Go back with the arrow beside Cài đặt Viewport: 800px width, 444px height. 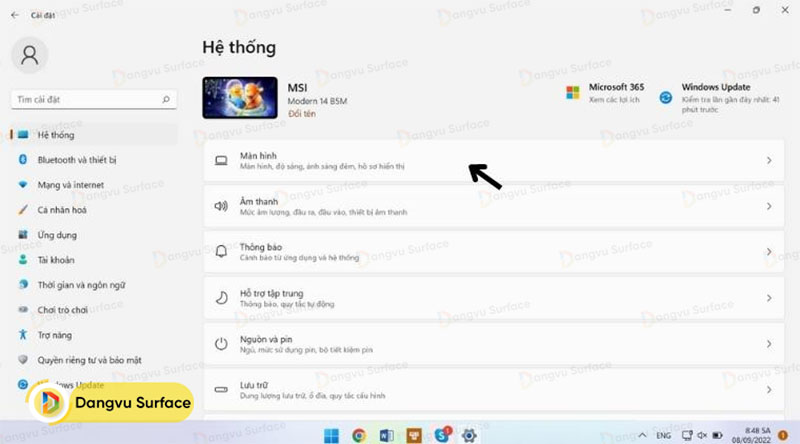[15, 15]
